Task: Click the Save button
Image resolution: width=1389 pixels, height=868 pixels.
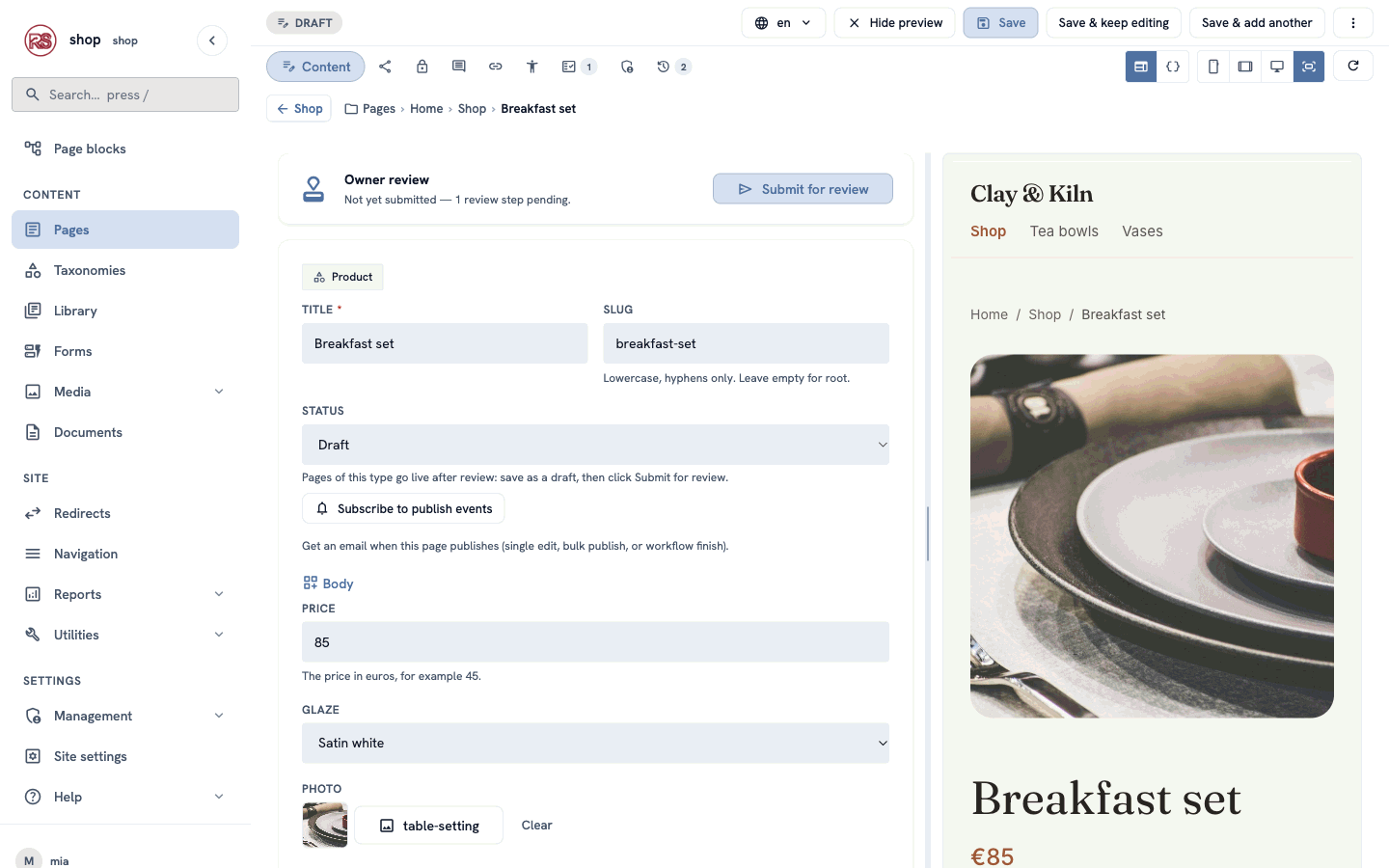Action: [x=1000, y=22]
